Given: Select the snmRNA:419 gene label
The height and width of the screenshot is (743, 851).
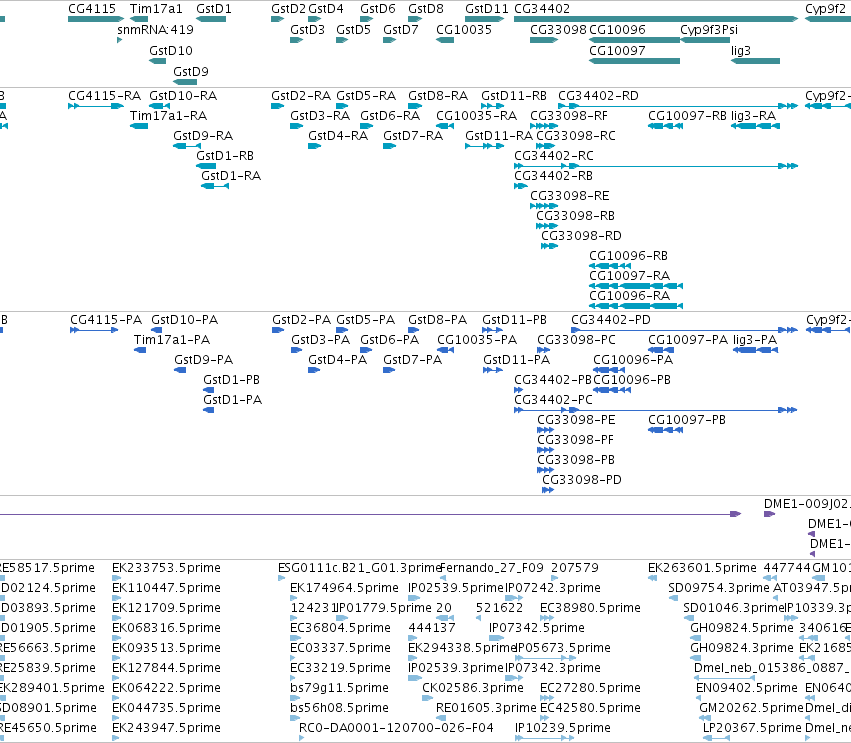Looking at the screenshot, I should (x=155, y=29).
